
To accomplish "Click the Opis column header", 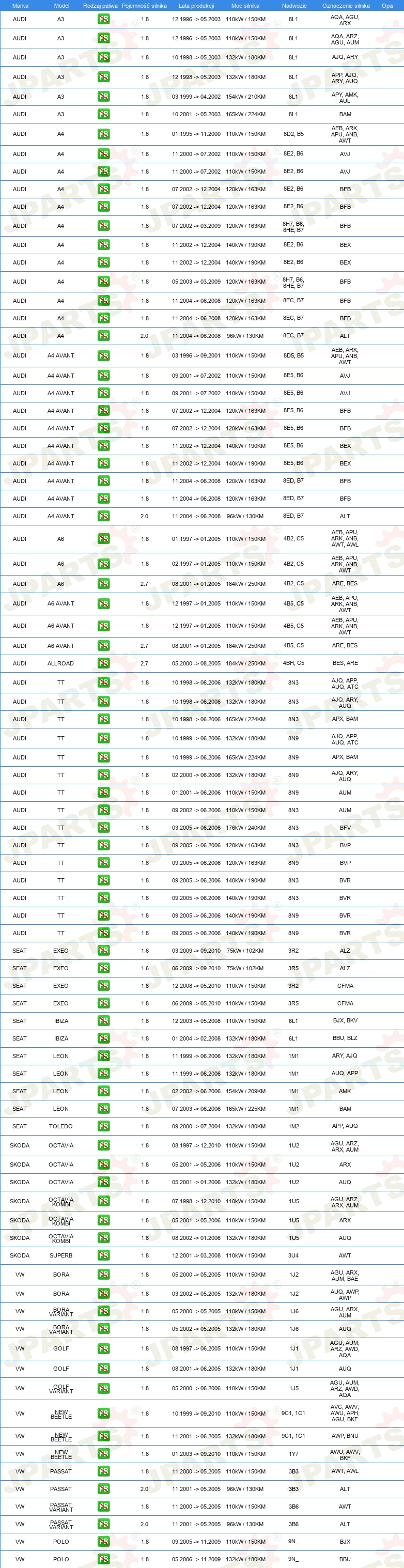I will (x=387, y=6).
